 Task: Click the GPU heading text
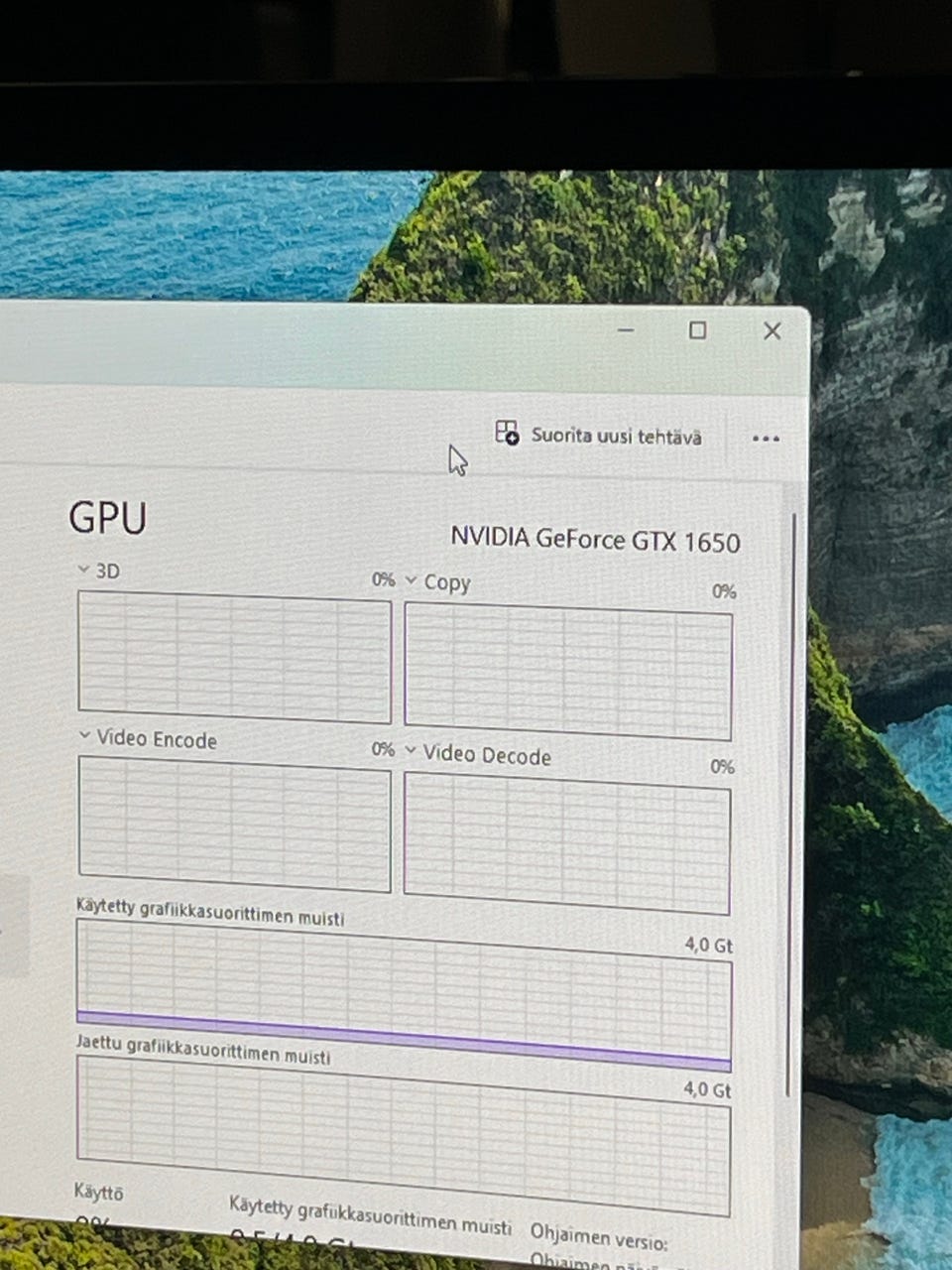point(107,518)
